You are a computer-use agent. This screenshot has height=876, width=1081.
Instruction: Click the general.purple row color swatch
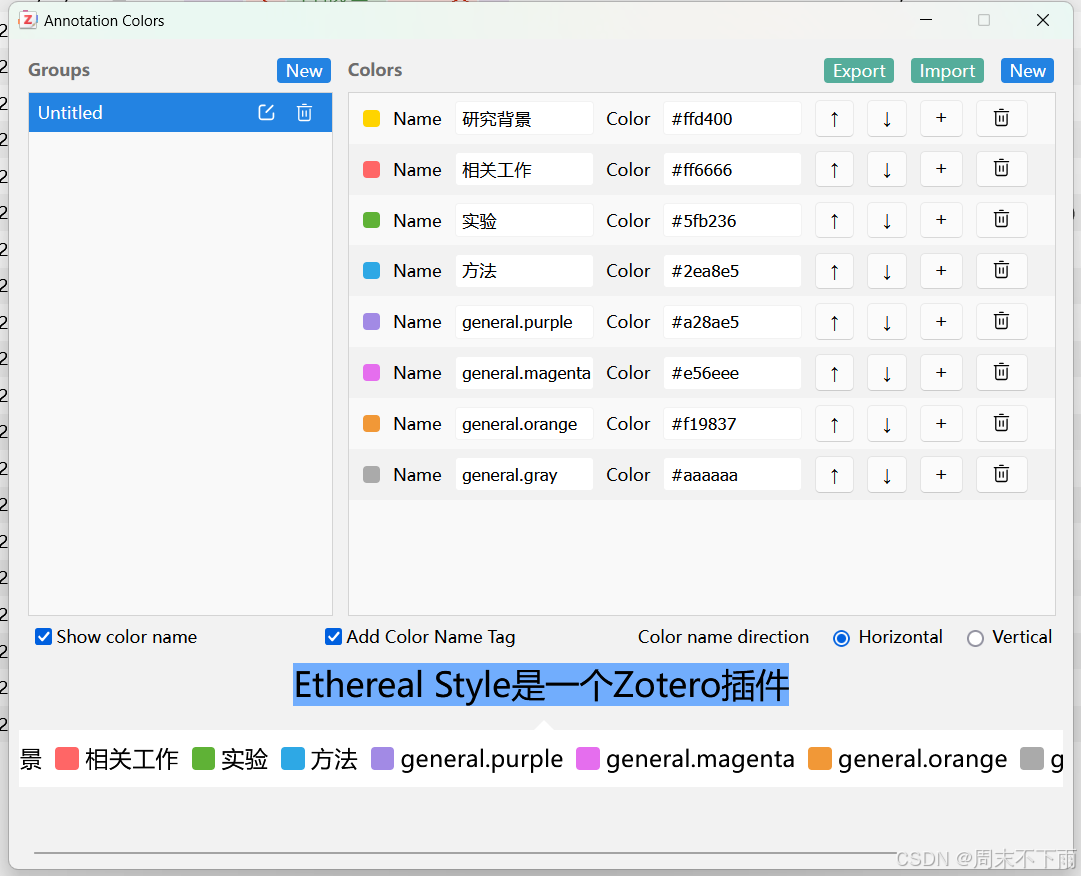(372, 322)
